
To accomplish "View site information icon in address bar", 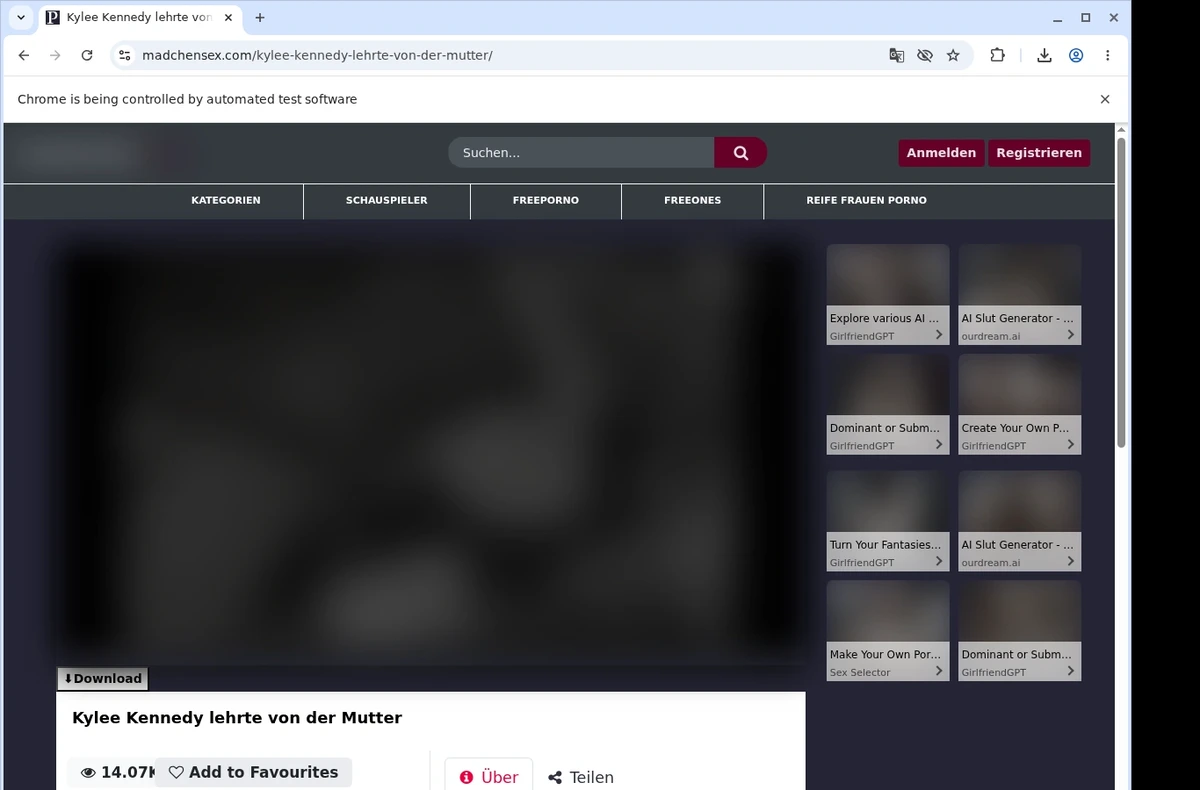I will (x=124, y=56).
